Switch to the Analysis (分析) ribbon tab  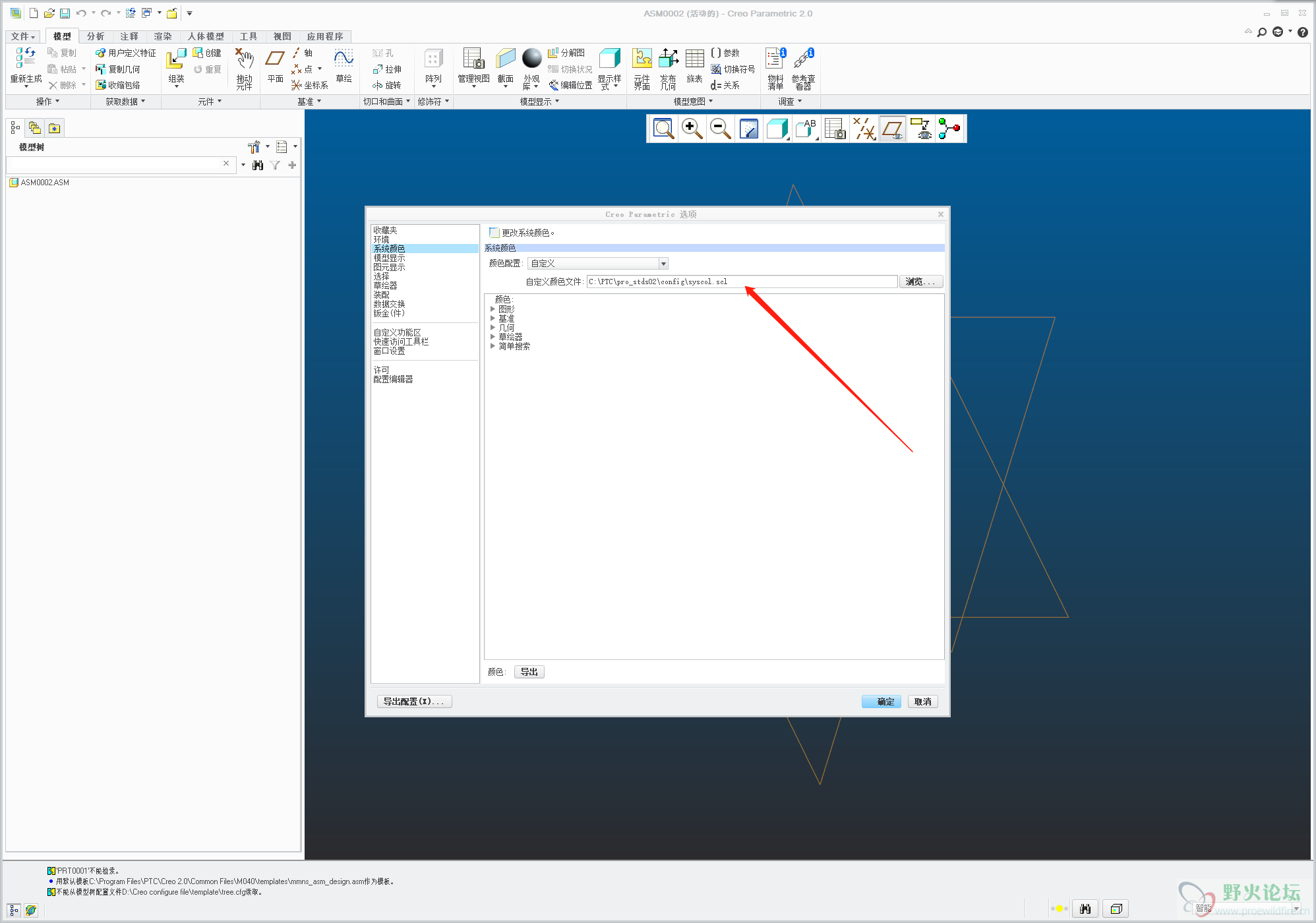pyautogui.click(x=96, y=36)
